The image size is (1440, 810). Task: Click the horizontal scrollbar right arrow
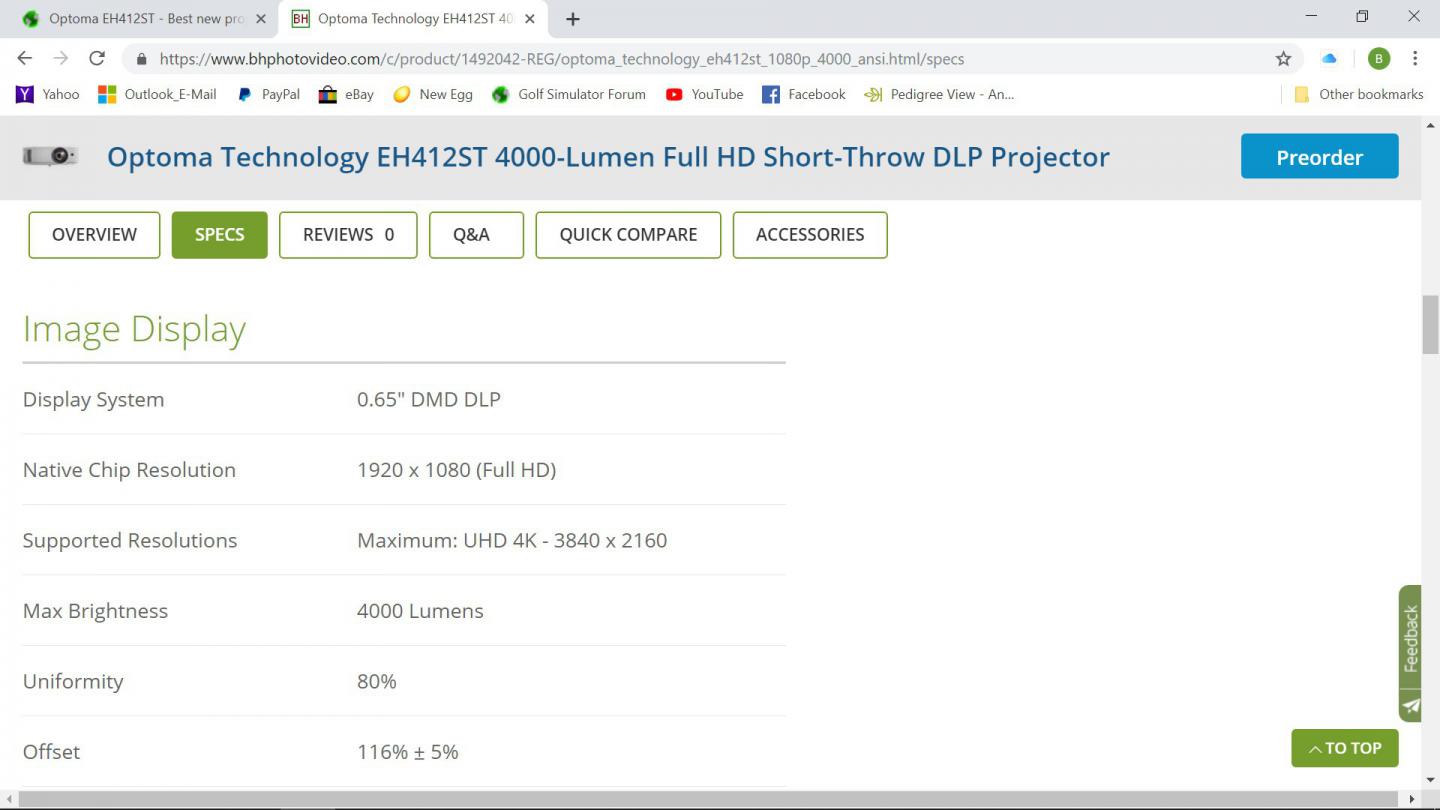(x=1412, y=800)
